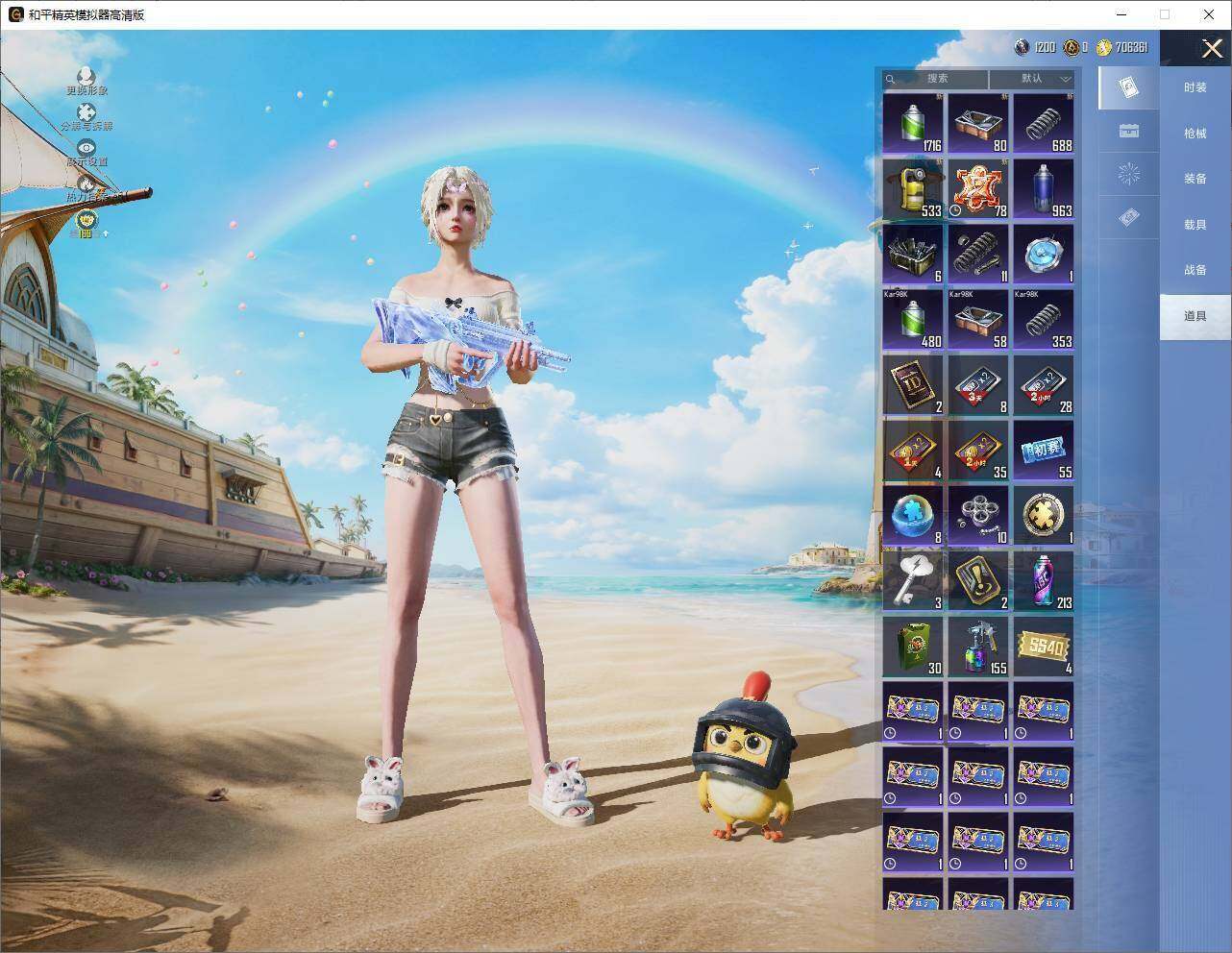This screenshot has height=953, width=1232.
Task: Select the SS40 gold ticket with count 4
Action: [x=1044, y=646]
